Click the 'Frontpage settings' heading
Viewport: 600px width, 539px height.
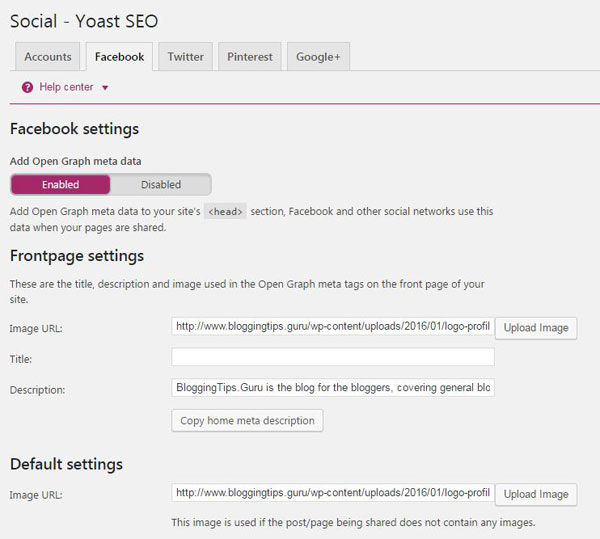click(77, 256)
